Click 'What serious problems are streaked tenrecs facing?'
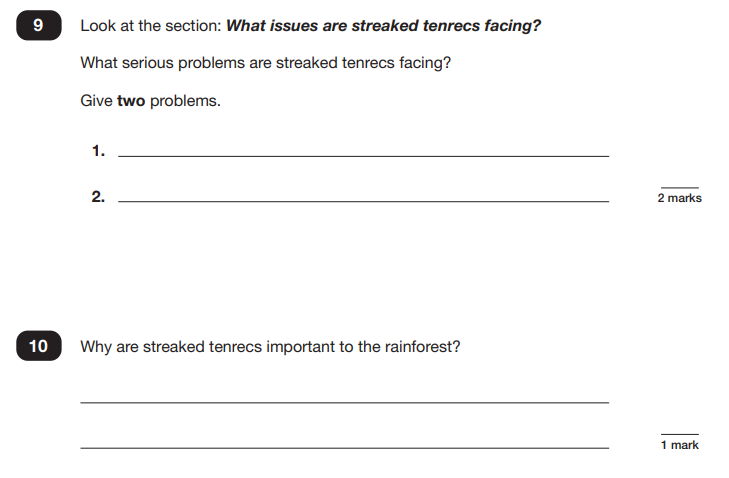729x478 pixels. (265, 63)
